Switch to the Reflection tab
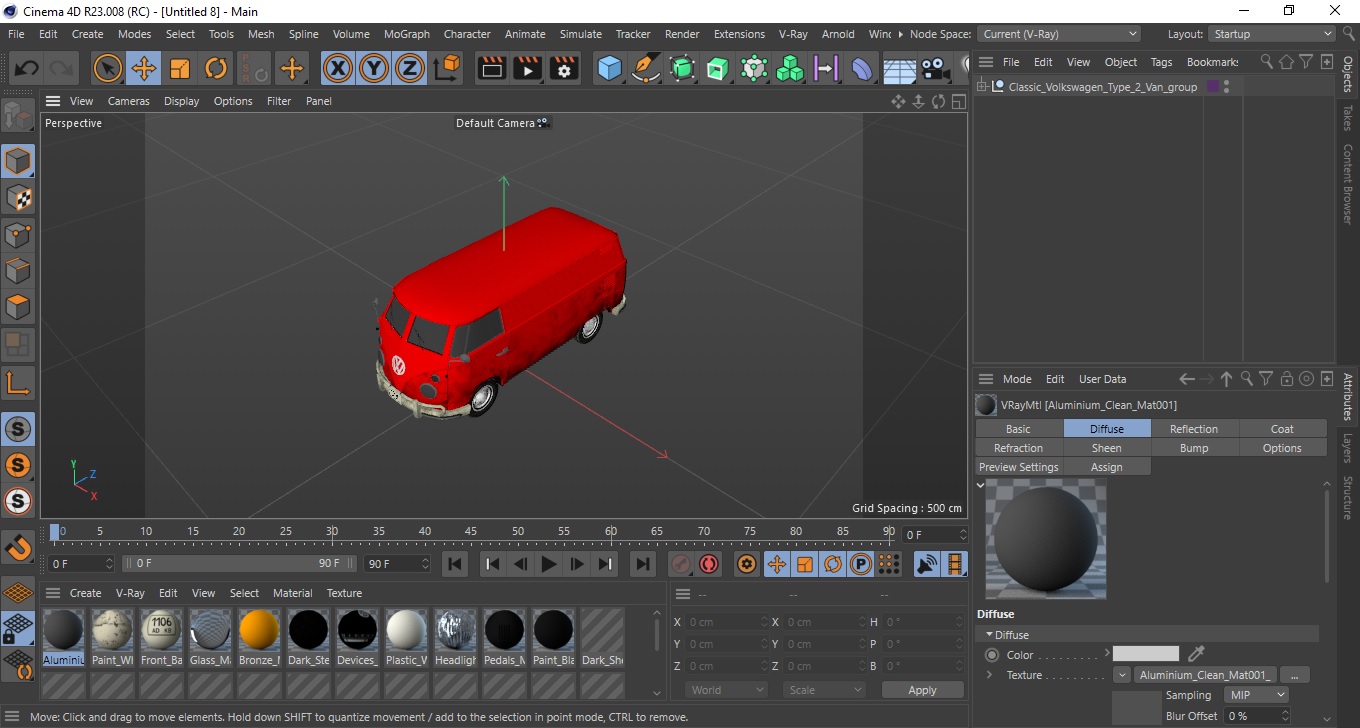Image resolution: width=1360 pixels, height=728 pixels. tap(1194, 429)
